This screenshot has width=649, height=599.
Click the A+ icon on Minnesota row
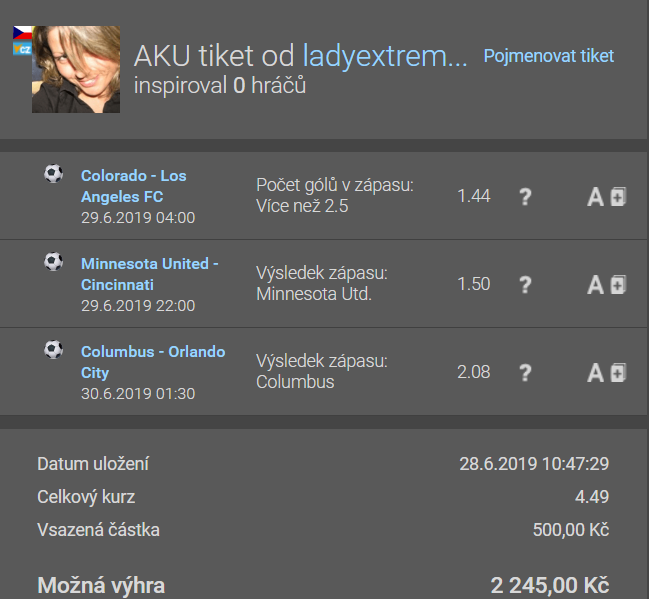(x=606, y=285)
